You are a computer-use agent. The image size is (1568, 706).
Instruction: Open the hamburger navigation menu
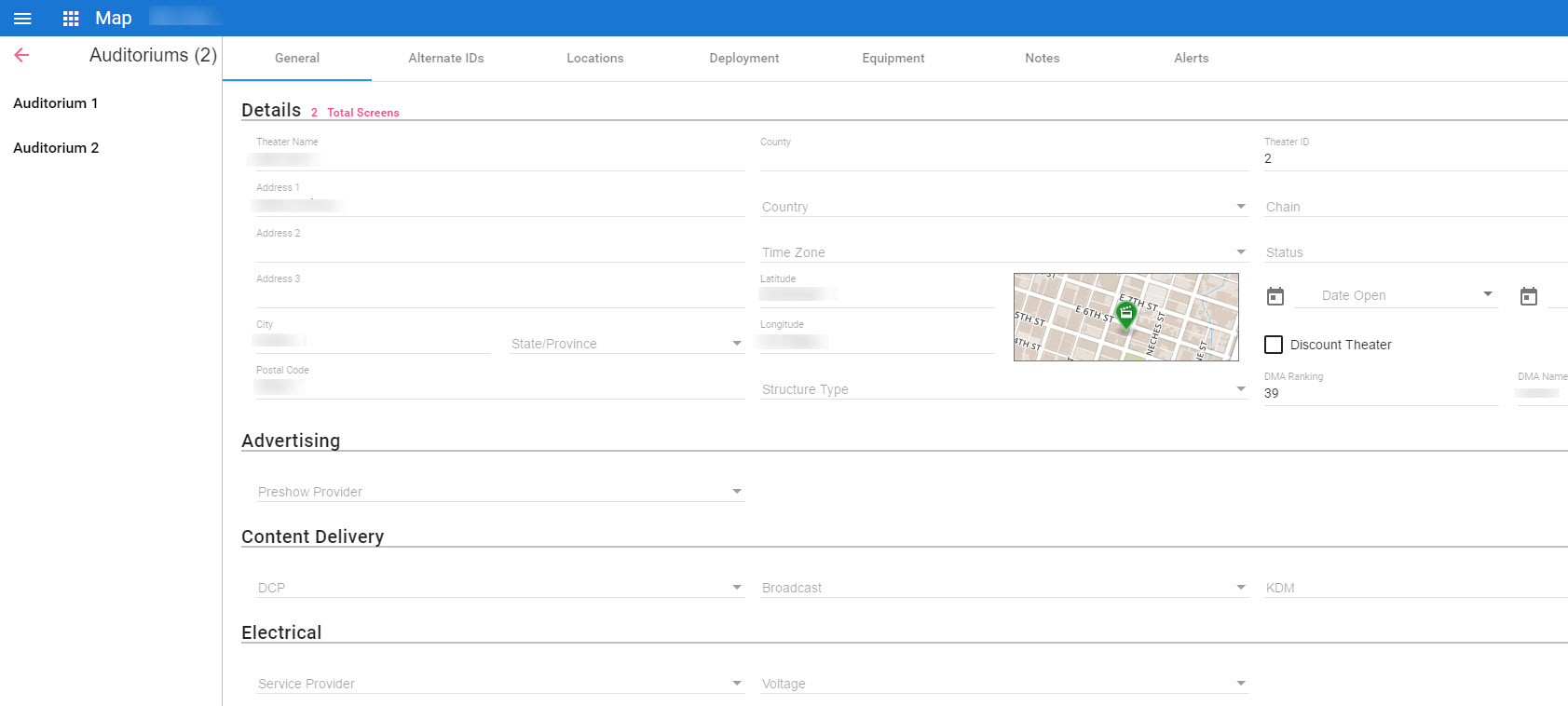point(22,19)
